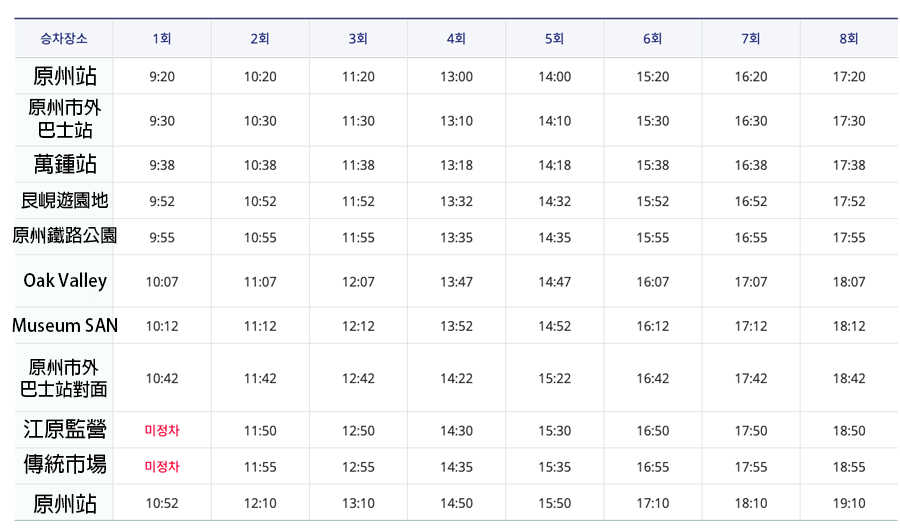Click the red 미정차 in 江原監營 row
Screen dimensions: 900x528
(162, 430)
